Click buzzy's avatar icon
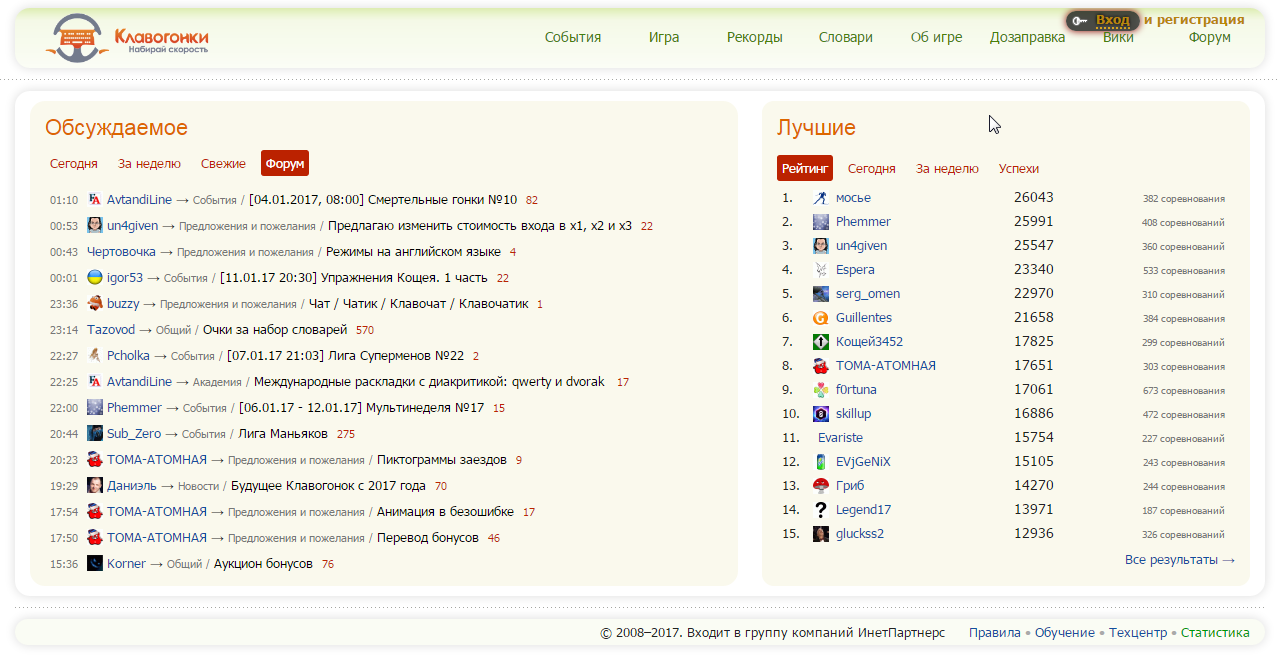 click(x=95, y=304)
